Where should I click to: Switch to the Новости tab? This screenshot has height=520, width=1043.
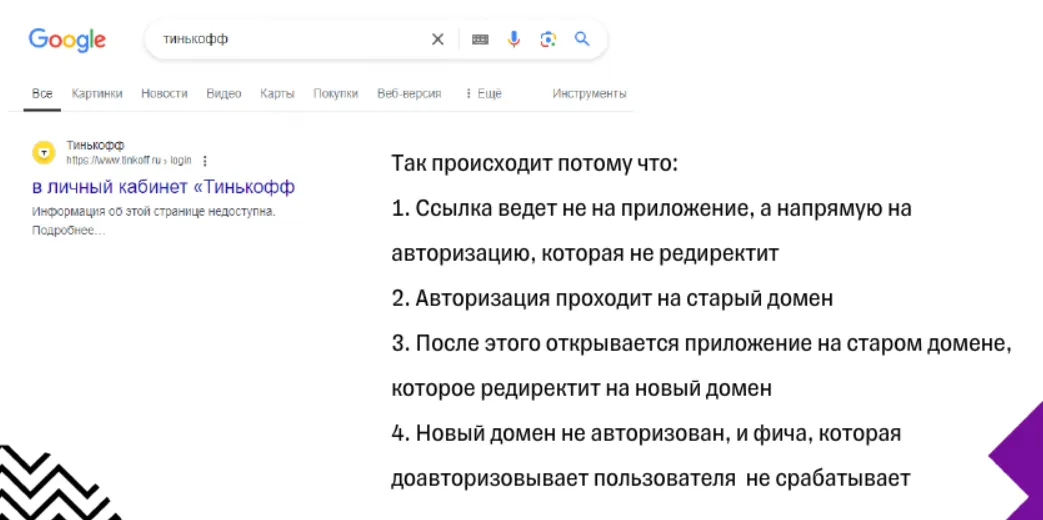(x=164, y=94)
